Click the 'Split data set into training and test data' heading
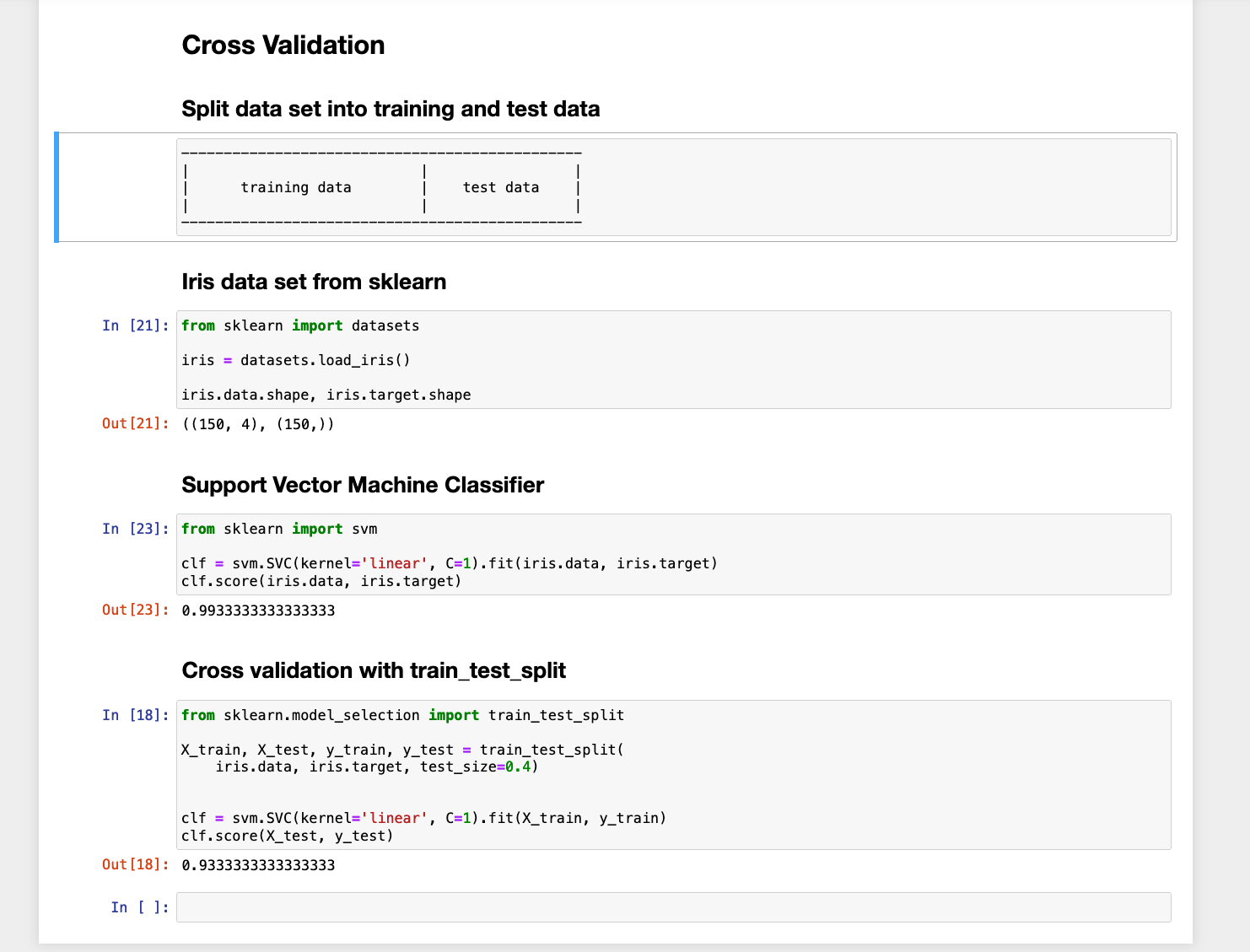 point(391,109)
